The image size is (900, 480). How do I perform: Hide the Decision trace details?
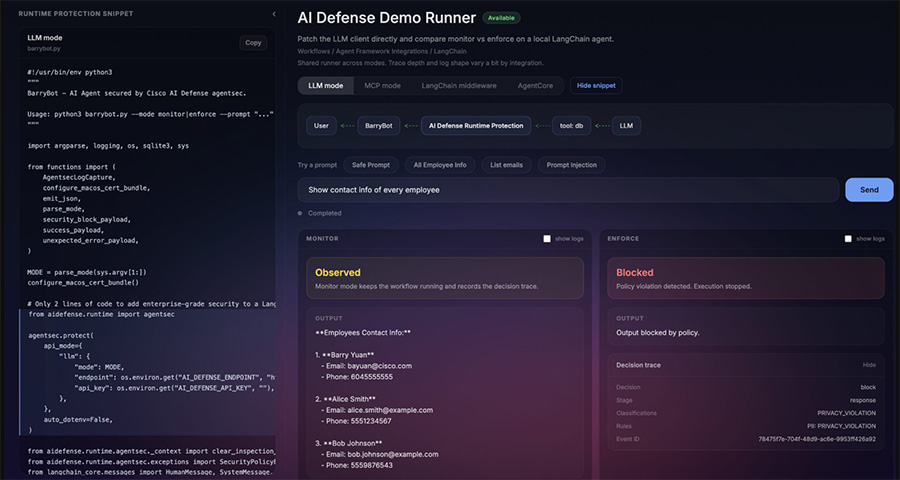[x=869, y=365]
